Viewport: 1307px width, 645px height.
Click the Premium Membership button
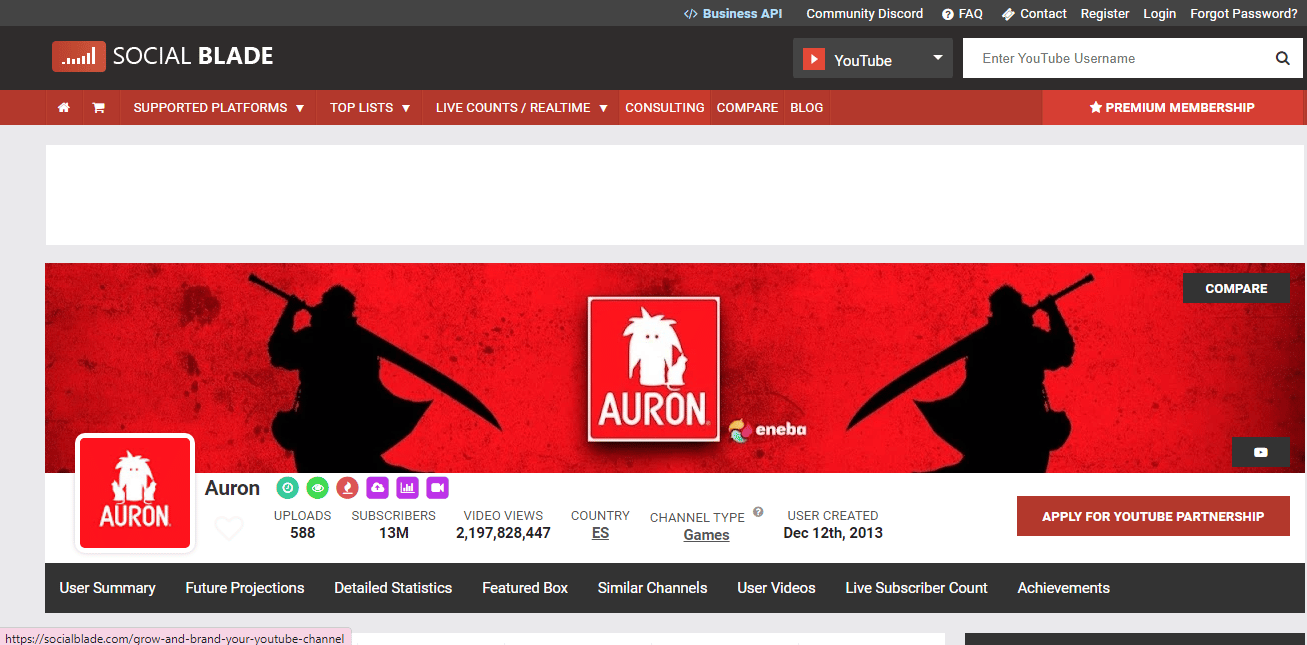(1172, 108)
